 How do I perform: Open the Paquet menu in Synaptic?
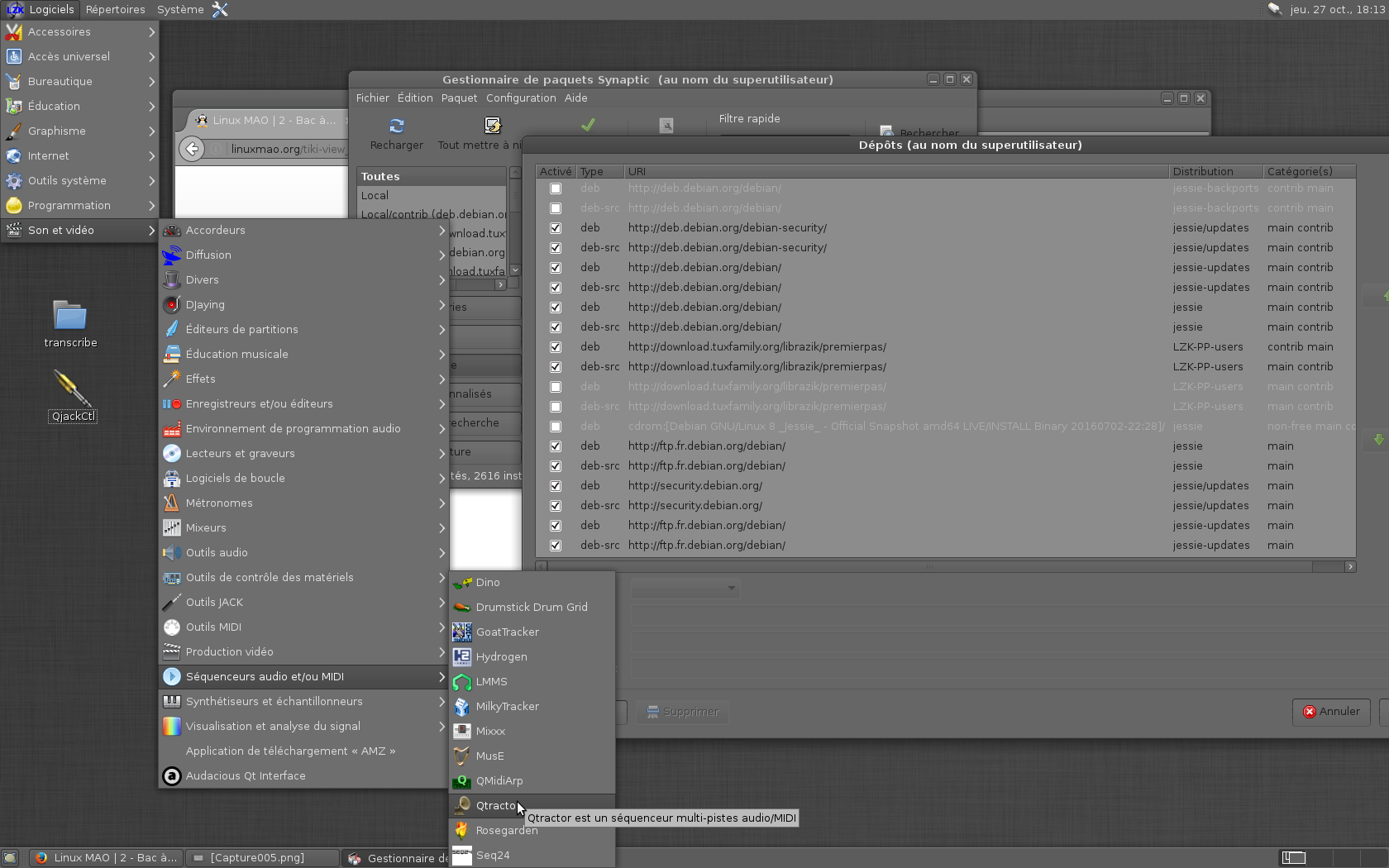459,98
